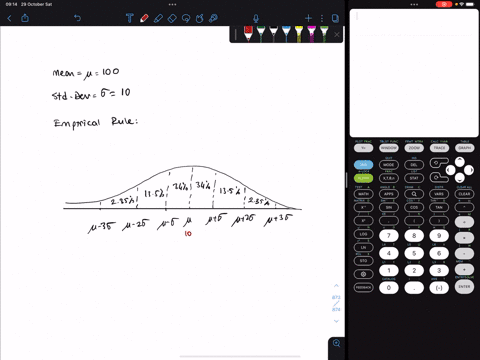Select the Highlighter tool
Screen dimensions: 480x360
(x=158, y=18)
